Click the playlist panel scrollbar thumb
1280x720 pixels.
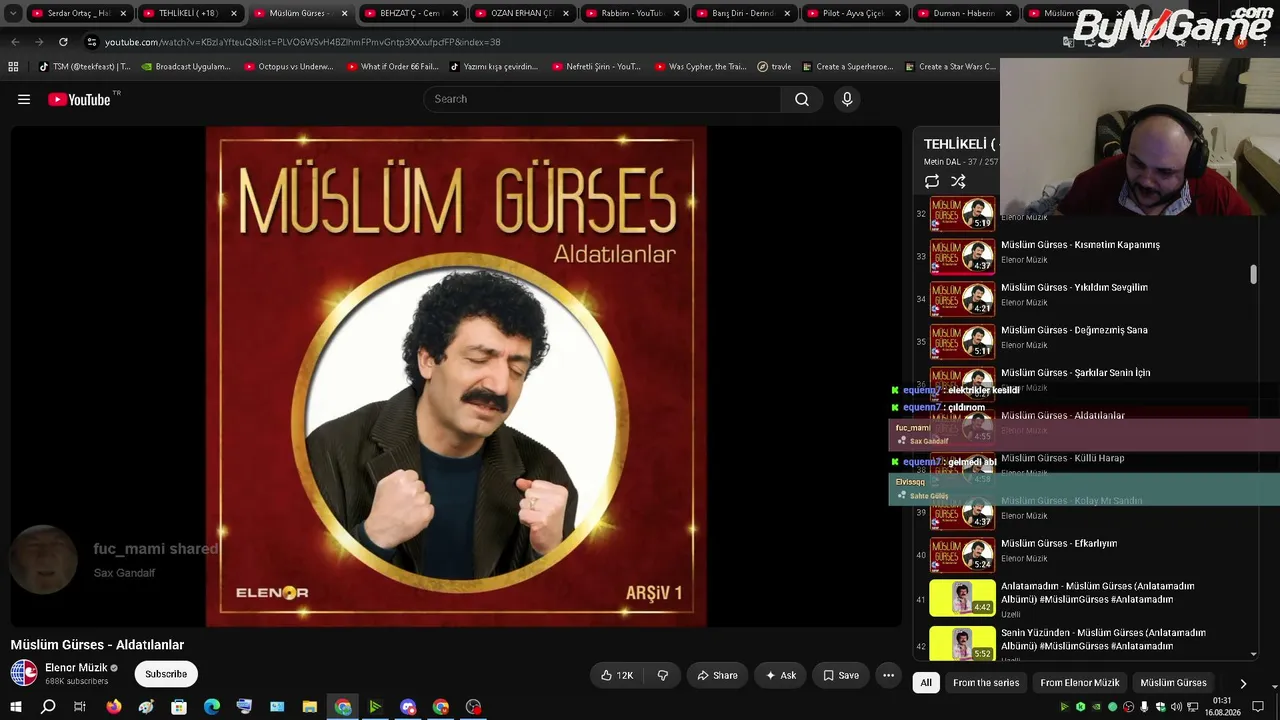tap(1254, 274)
